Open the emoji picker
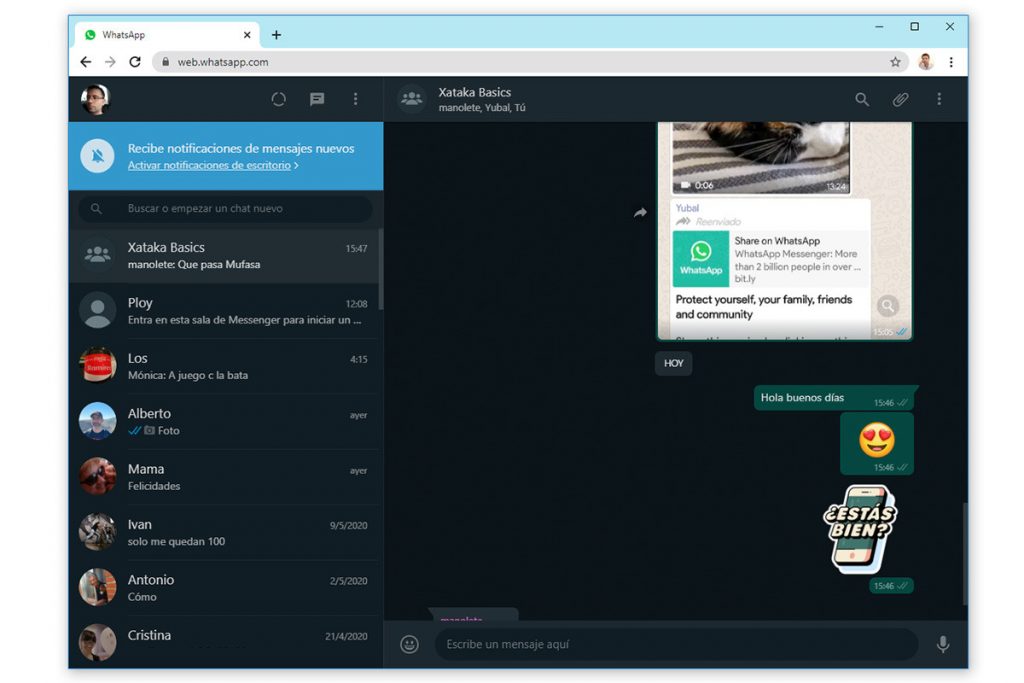 409,645
